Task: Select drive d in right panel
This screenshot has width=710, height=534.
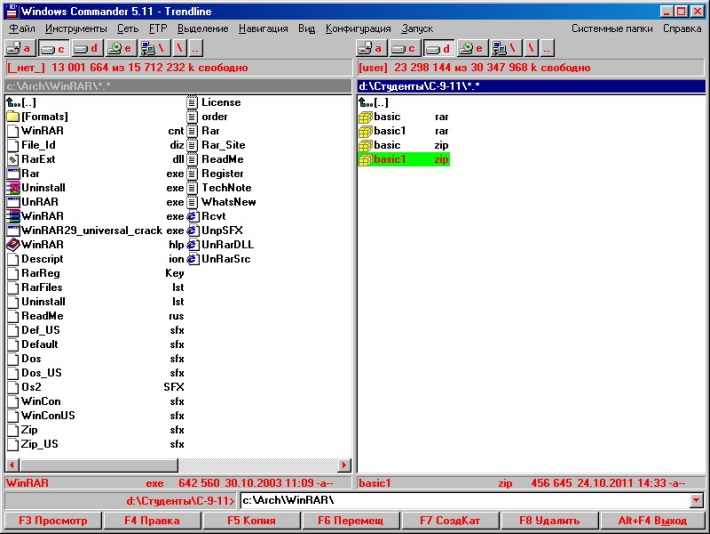Action: point(438,48)
